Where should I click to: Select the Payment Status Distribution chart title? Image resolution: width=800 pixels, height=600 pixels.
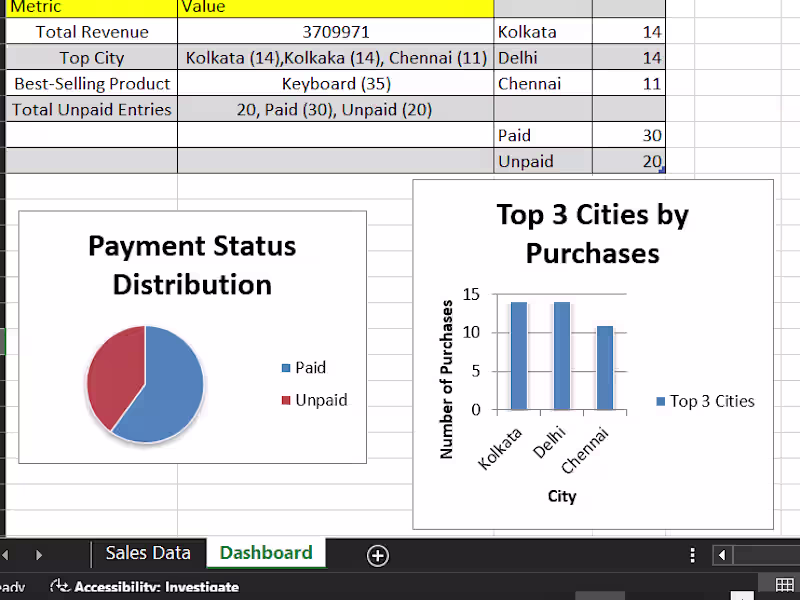(x=191, y=265)
